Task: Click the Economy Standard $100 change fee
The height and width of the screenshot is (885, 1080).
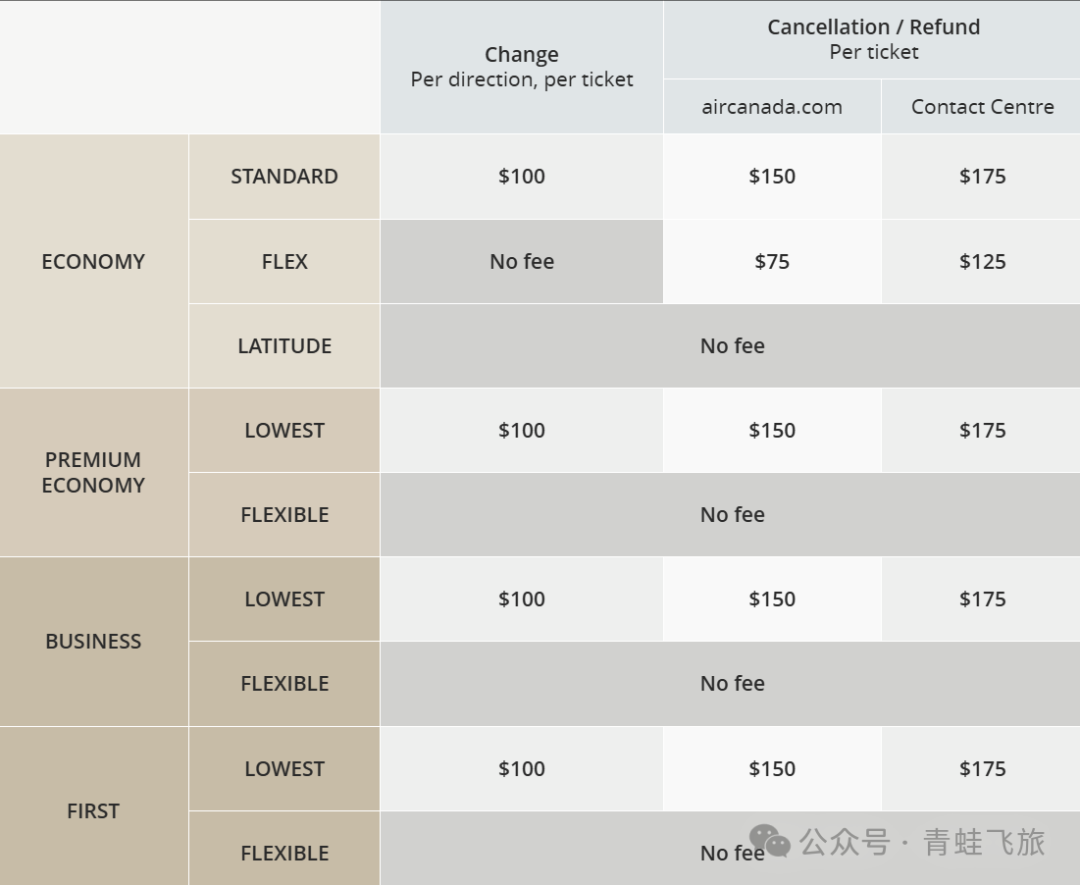Action: pyautogui.click(x=521, y=176)
